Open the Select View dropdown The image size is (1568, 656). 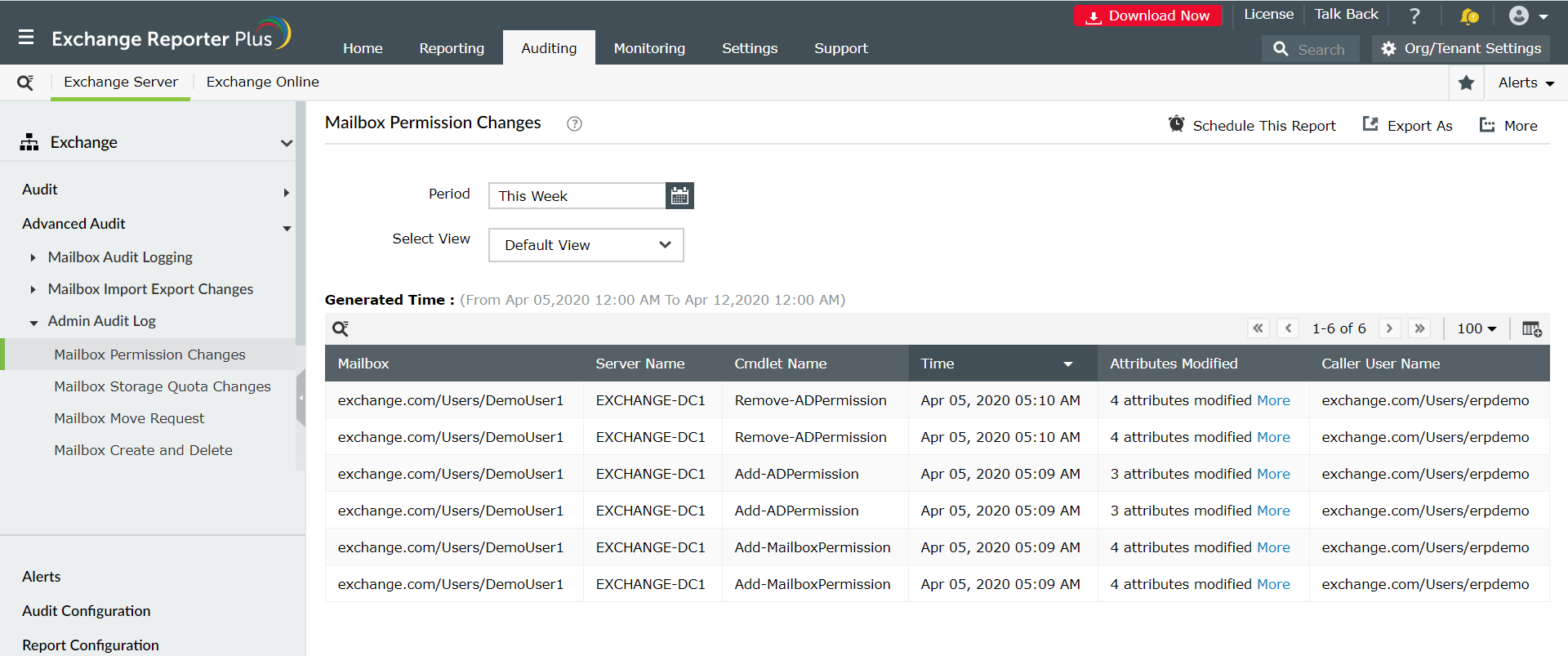(x=586, y=245)
